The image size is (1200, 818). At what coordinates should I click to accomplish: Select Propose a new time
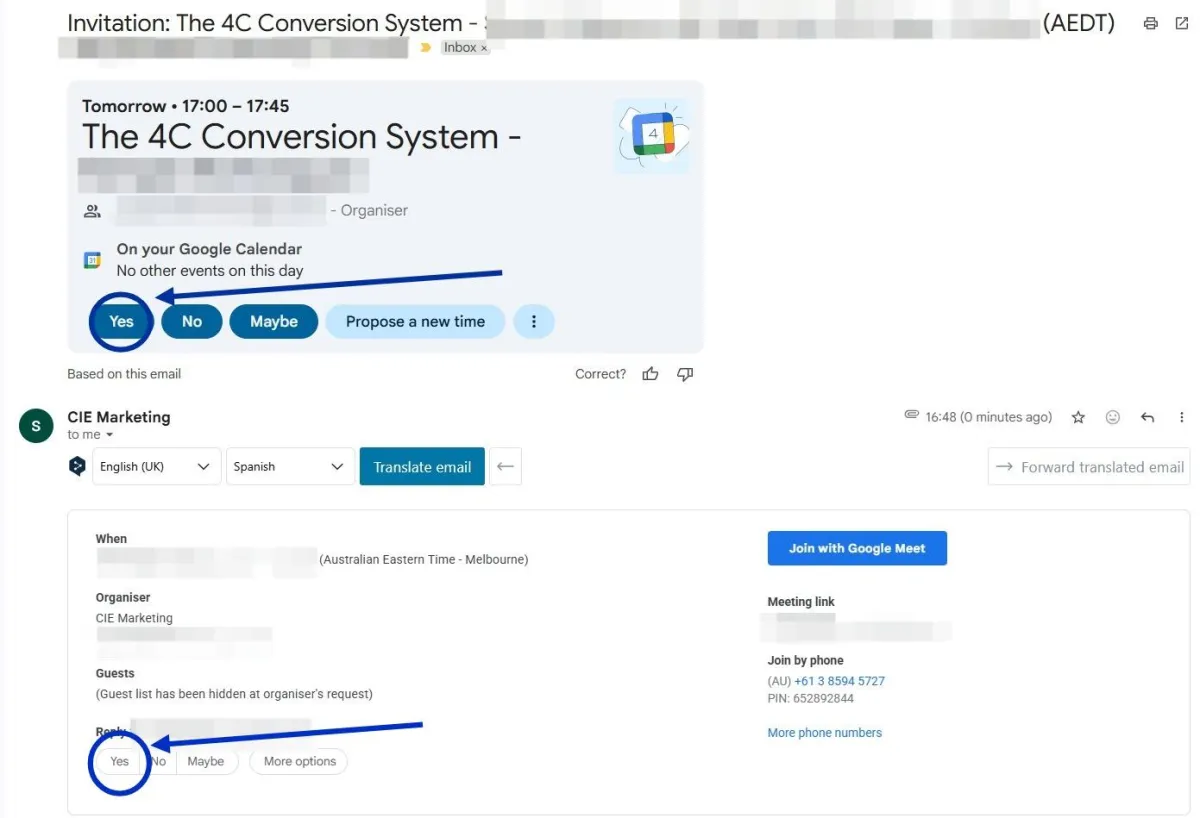point(415,322)
